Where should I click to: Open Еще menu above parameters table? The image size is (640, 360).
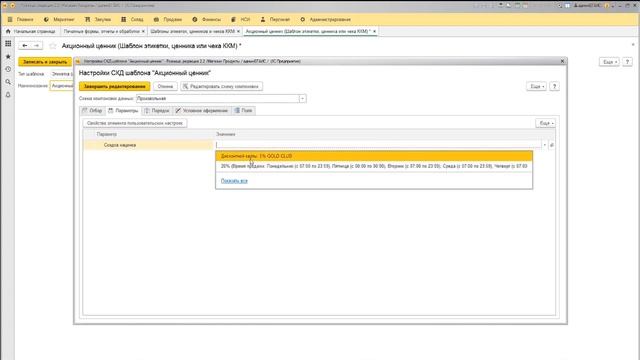click(x=545, y=123)
